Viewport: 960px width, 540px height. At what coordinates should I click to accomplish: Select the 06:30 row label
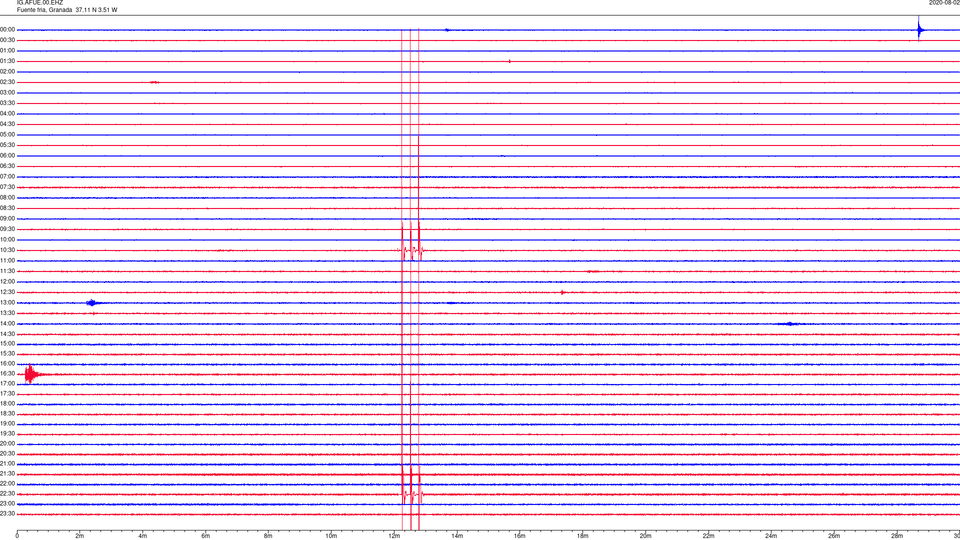pos(7,166)
